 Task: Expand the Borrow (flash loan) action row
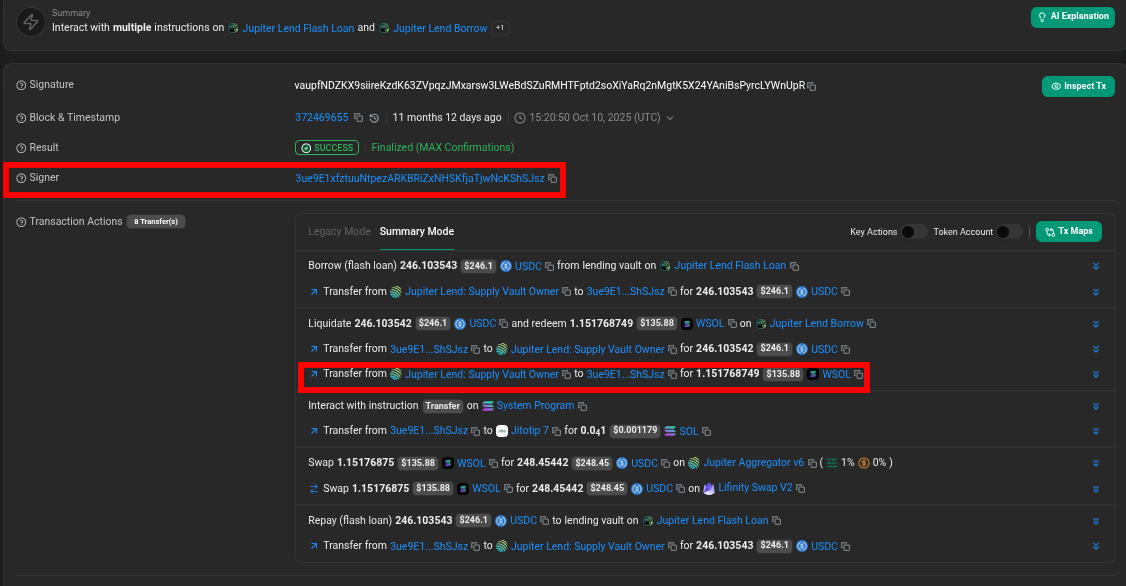[x=1096, y=266]
